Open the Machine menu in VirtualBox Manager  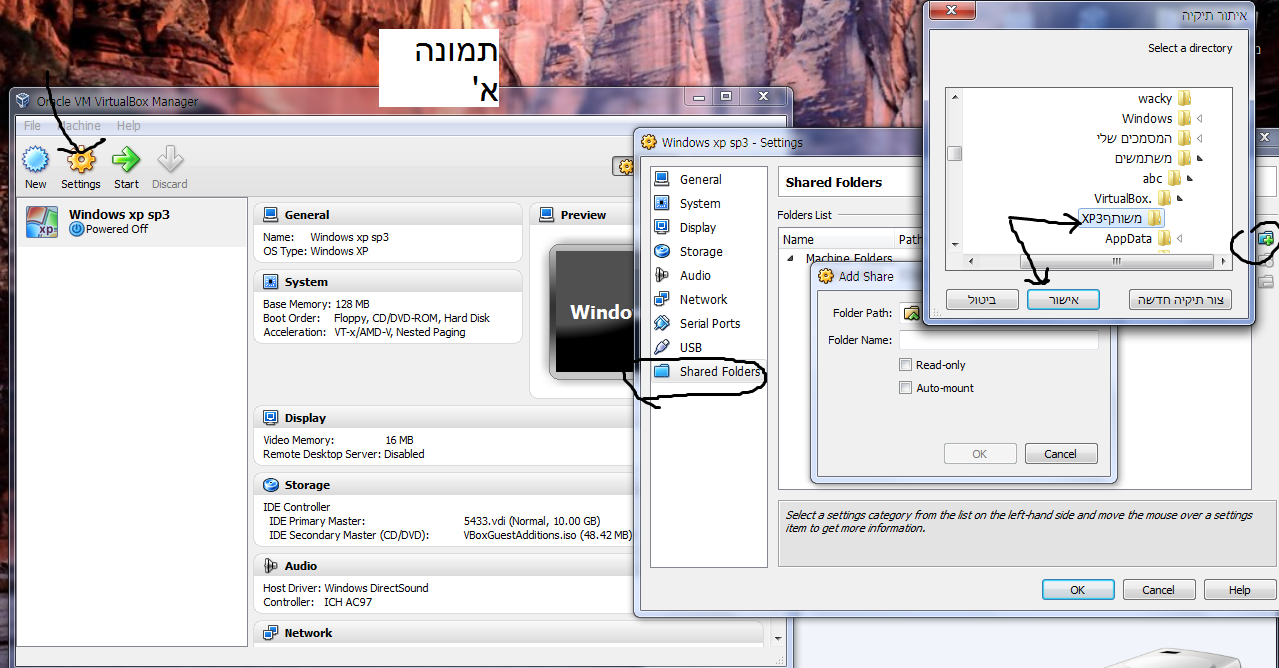pos(79,126)
